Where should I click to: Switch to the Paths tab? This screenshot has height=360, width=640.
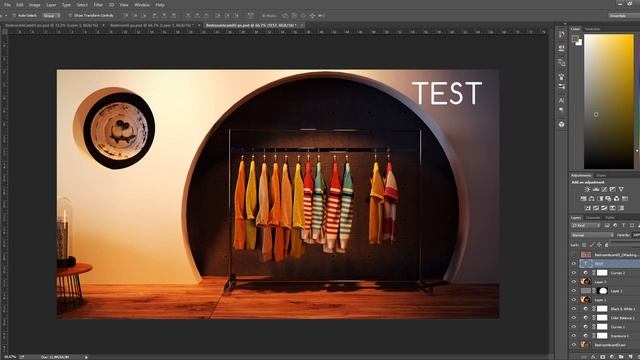(610, 218)
